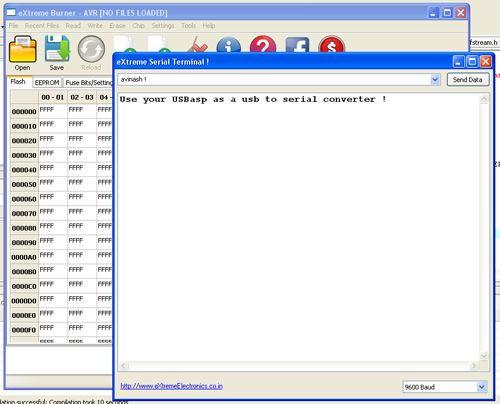Viewport: 500px width, 404px height.
Task: Open the Tools menu
Action: pos(188,26)
